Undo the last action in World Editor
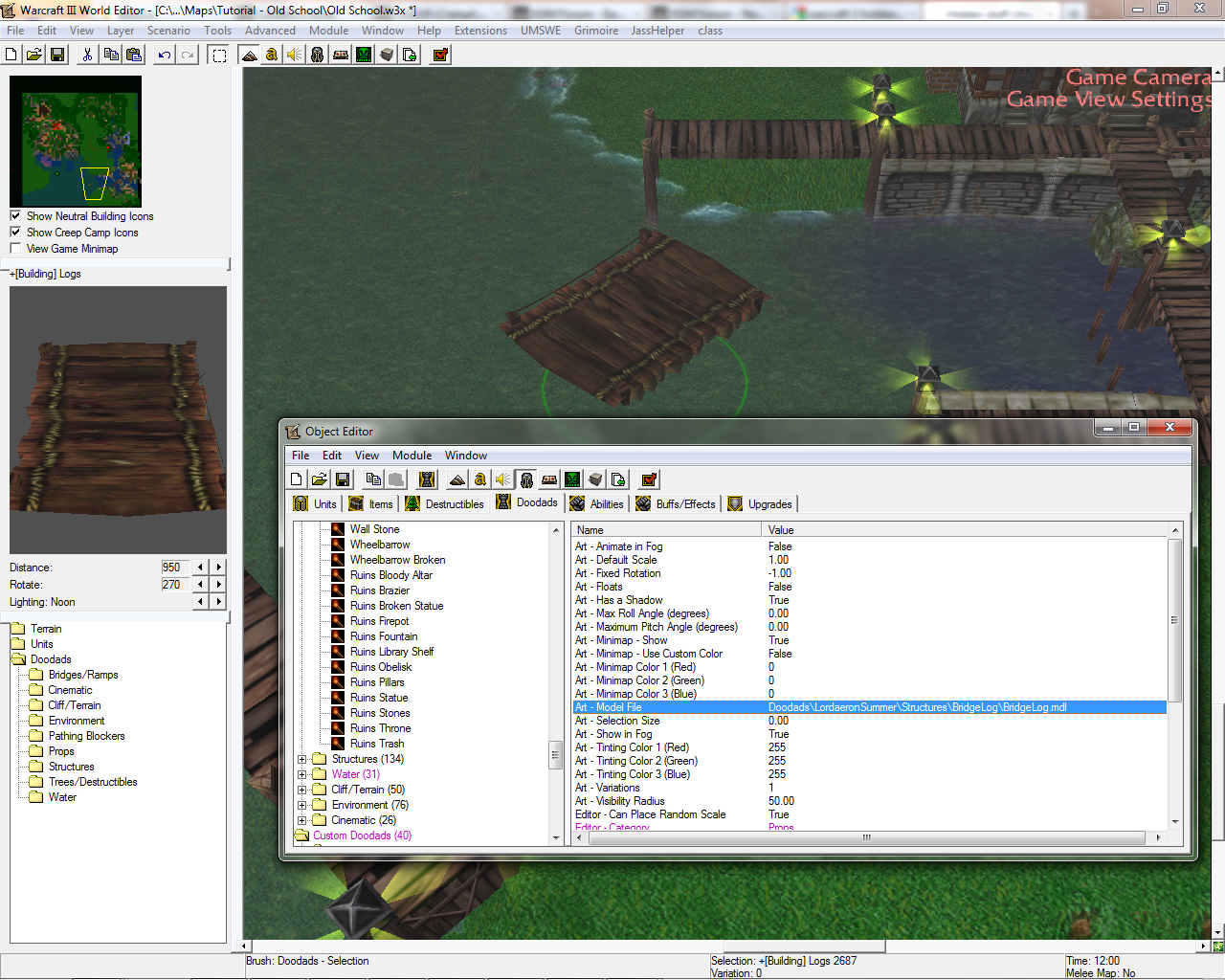Viewport: 1225px width, 980px height. point(165,55)
